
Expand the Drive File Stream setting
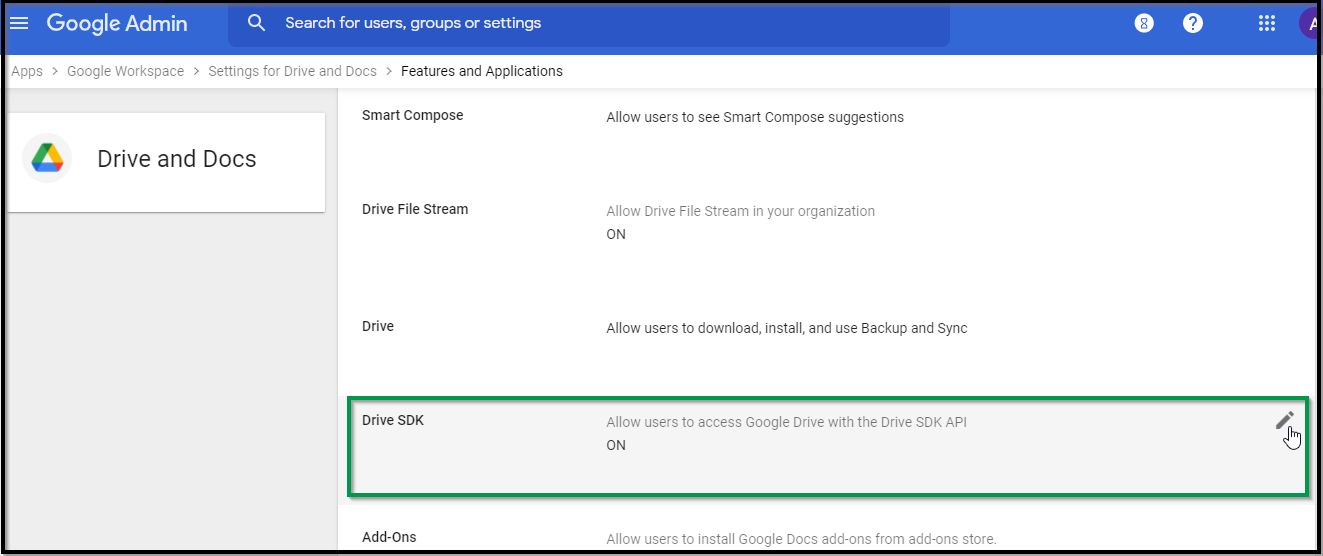coord(414,210)
